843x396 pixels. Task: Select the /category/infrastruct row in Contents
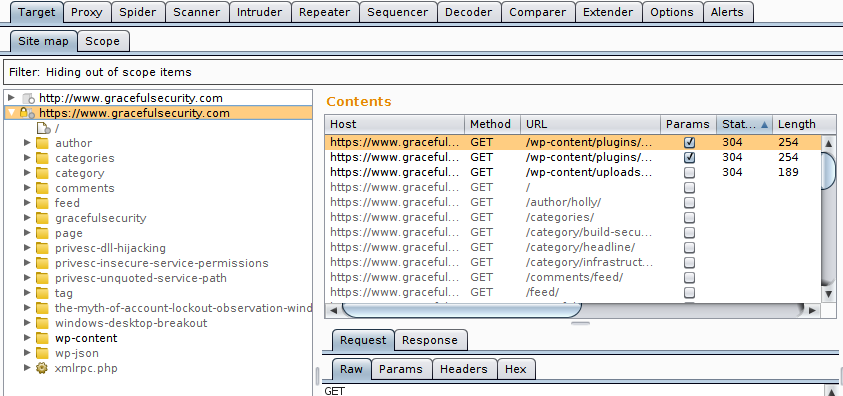[573, 263]
